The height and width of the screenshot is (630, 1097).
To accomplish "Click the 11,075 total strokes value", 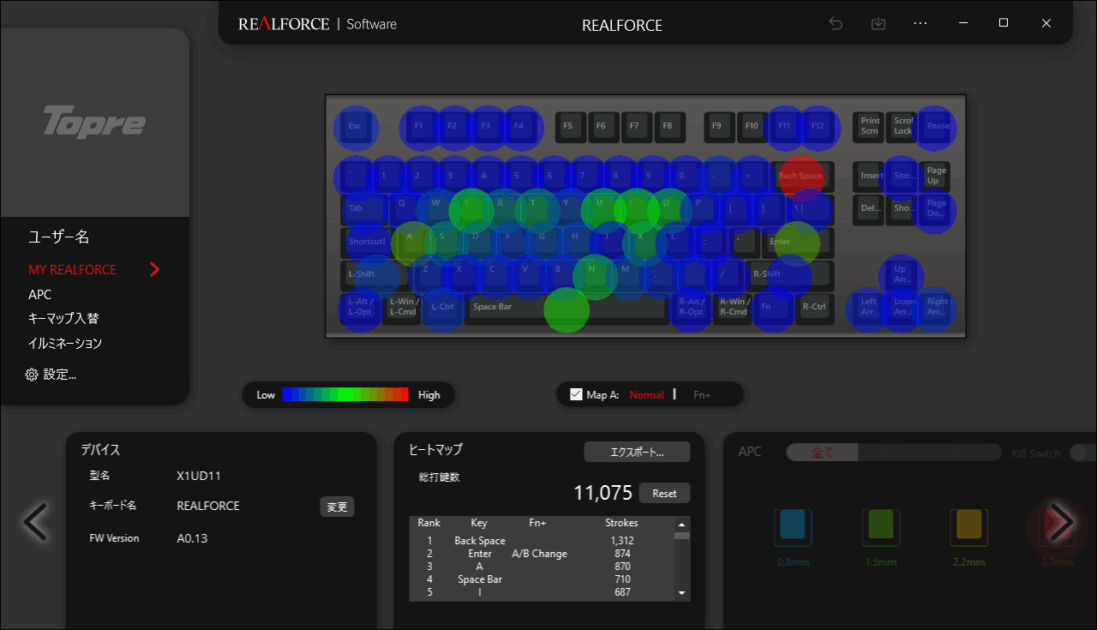I will coord(602,493).
